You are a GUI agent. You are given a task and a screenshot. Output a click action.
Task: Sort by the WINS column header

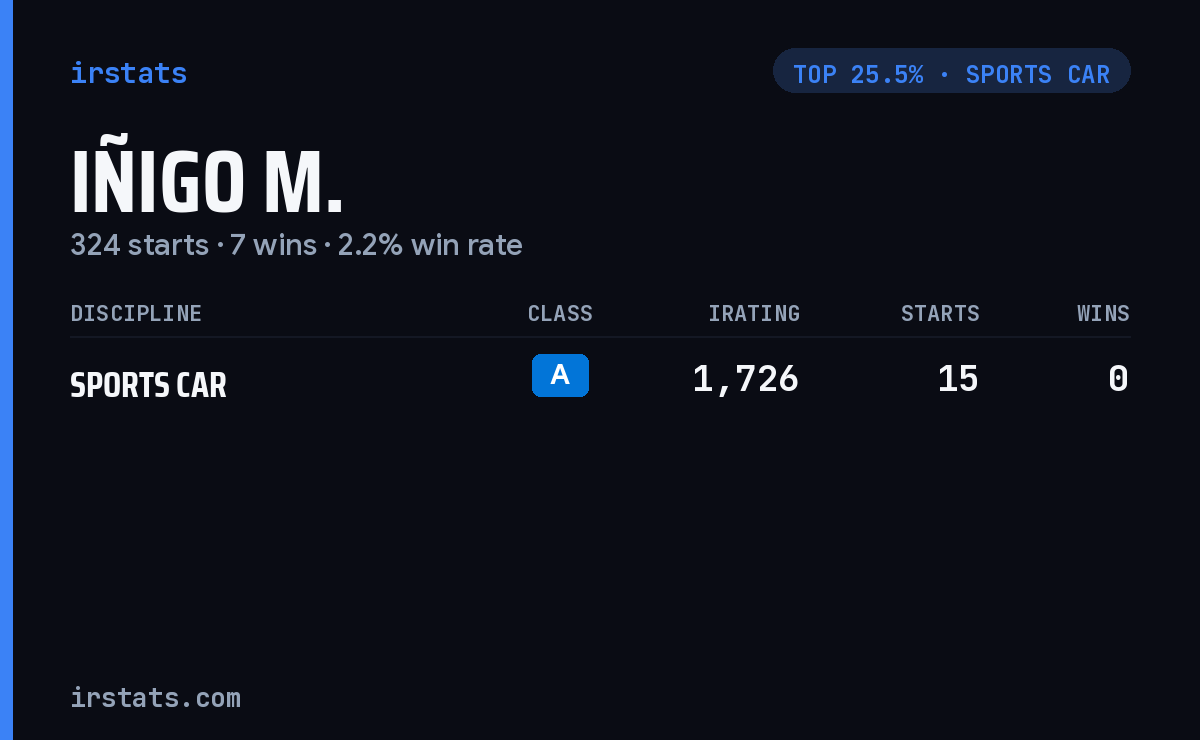(1103, 314)
